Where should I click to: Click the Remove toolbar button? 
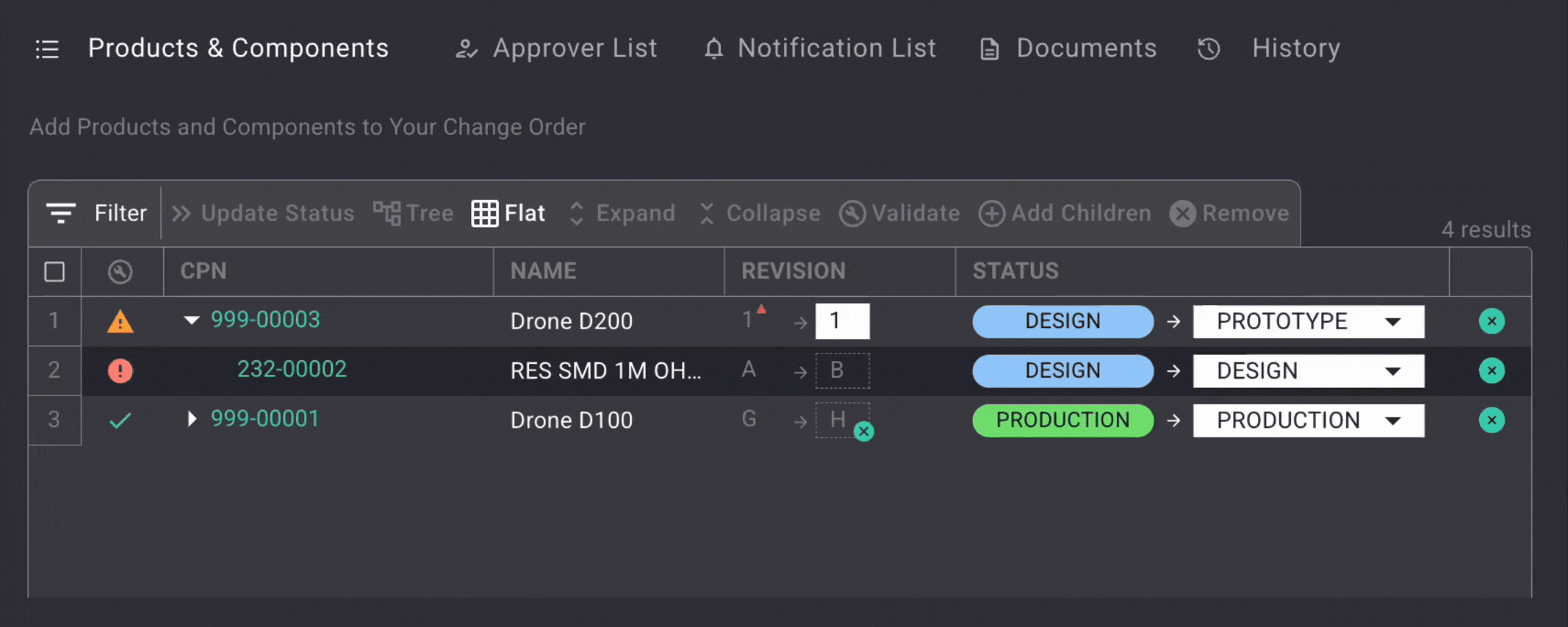[x=1229, y=214]
